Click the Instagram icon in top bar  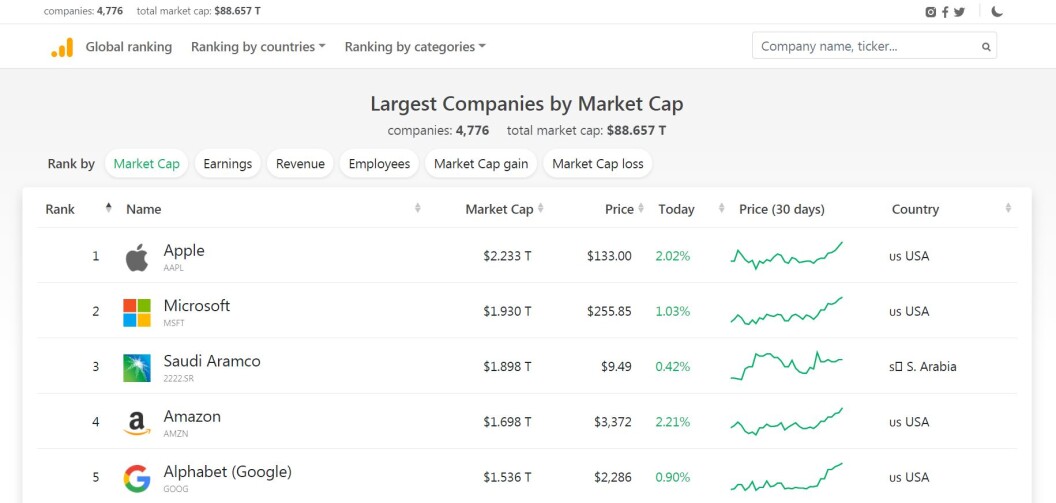[x=931, y=11]
